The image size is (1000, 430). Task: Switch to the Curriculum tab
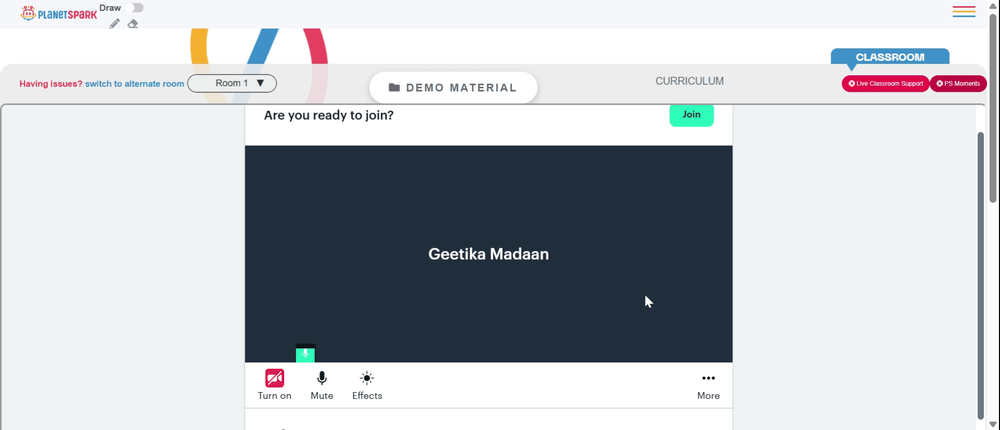tap(689, 82)
